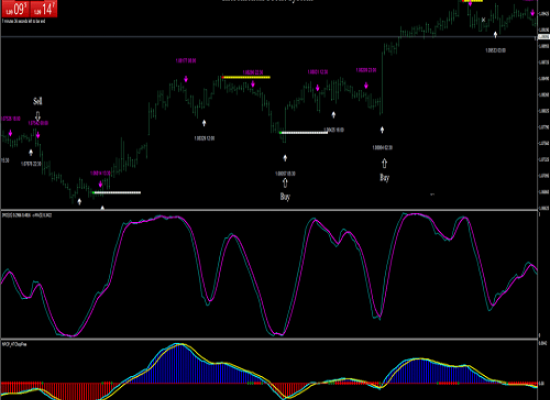Click the red one-click Sell button showing 09
Viewport: 550px width, 400px height.
tap(15, 9)
